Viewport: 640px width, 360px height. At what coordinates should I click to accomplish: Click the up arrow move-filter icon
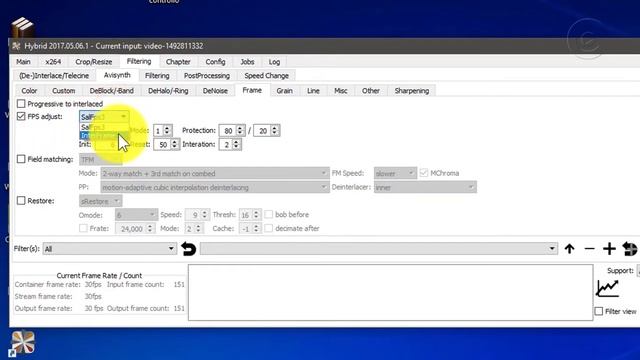(569, 249)
